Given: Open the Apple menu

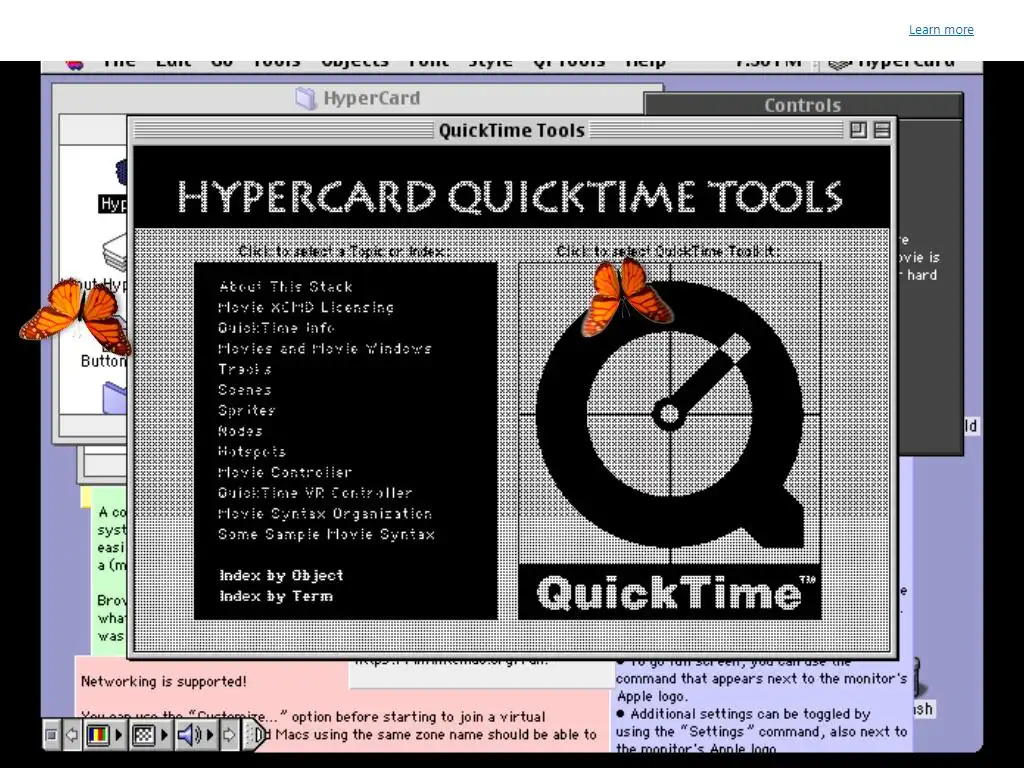Looking at the screenshot, I should click(74, 65).
